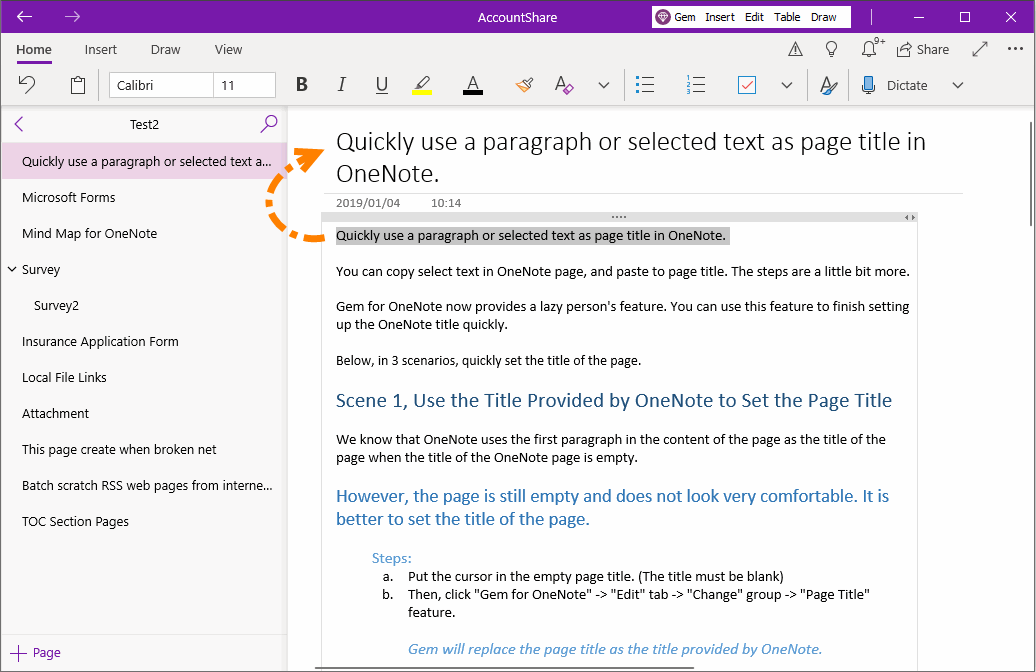The width and height of the screenshot is (1036, 672).
Task: Toggle Underline formatting
Action: (382, 85)
